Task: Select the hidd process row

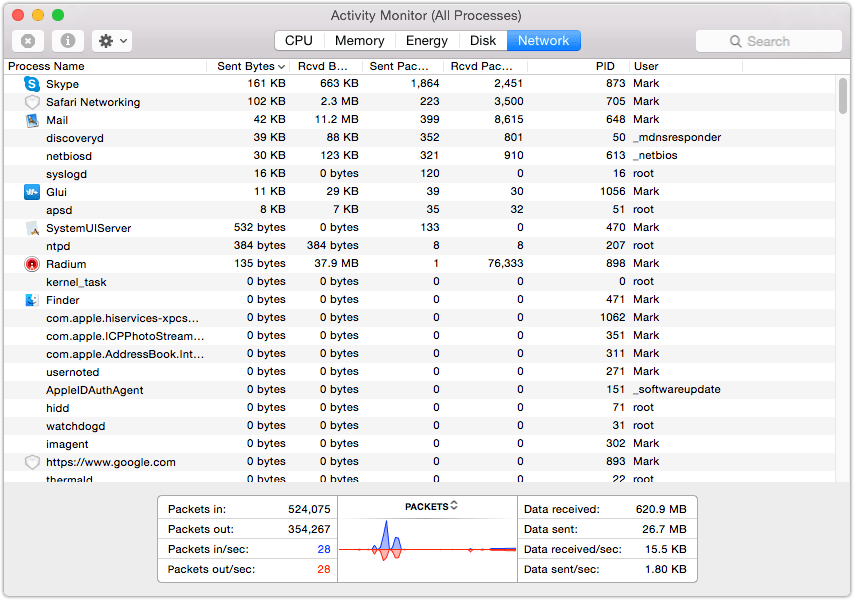Action: tap(419, 407)
